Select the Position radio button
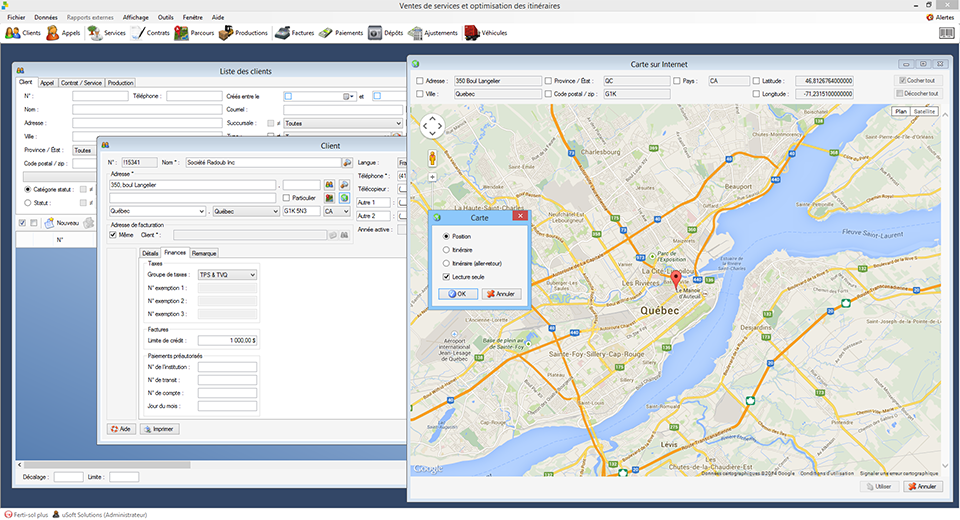This screenshot has height=520, width=960. point(446,236)
